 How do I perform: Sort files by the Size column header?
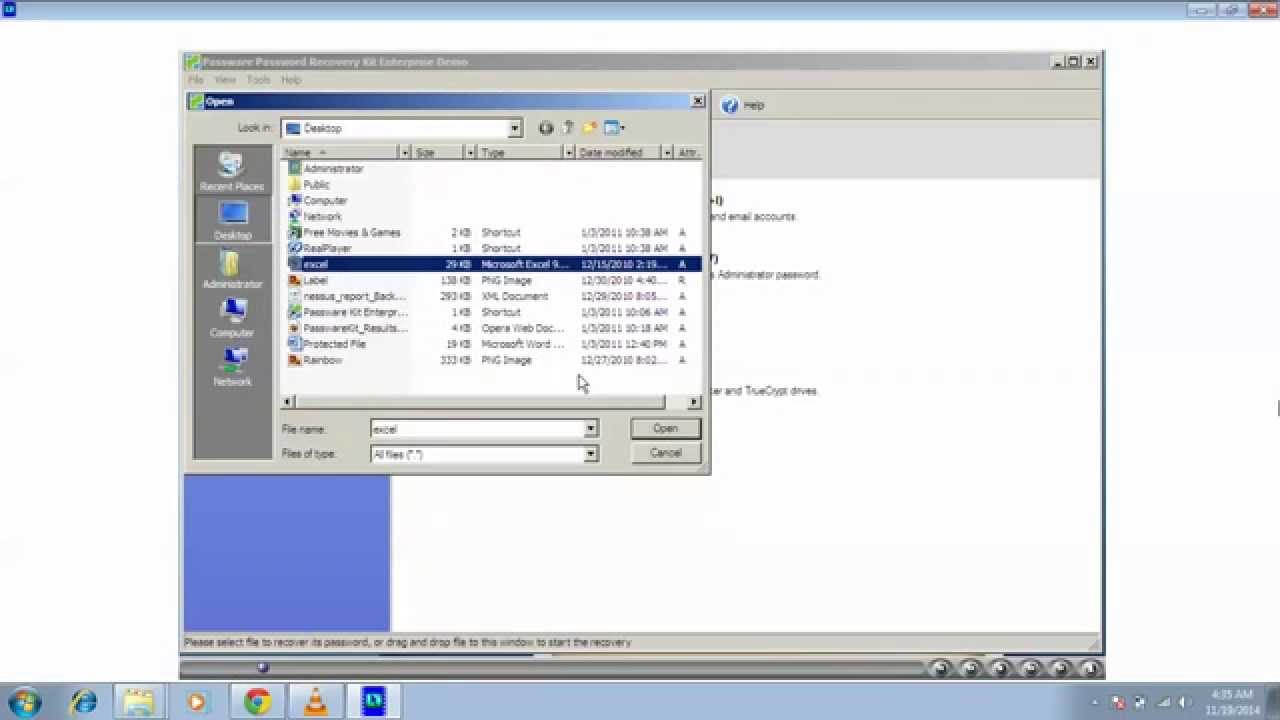pos(437,153)
